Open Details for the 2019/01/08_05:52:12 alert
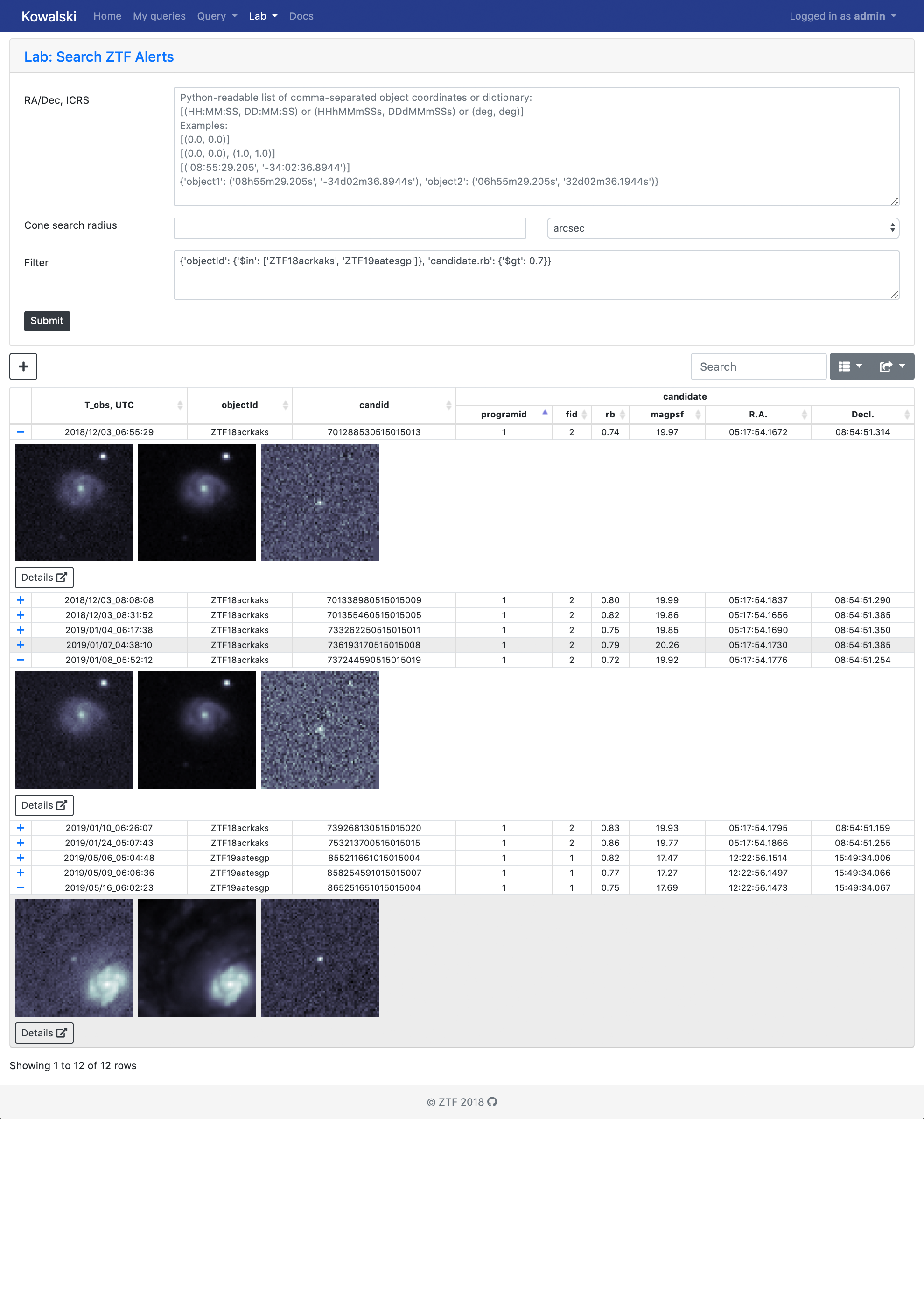 (x=44, y=805)
